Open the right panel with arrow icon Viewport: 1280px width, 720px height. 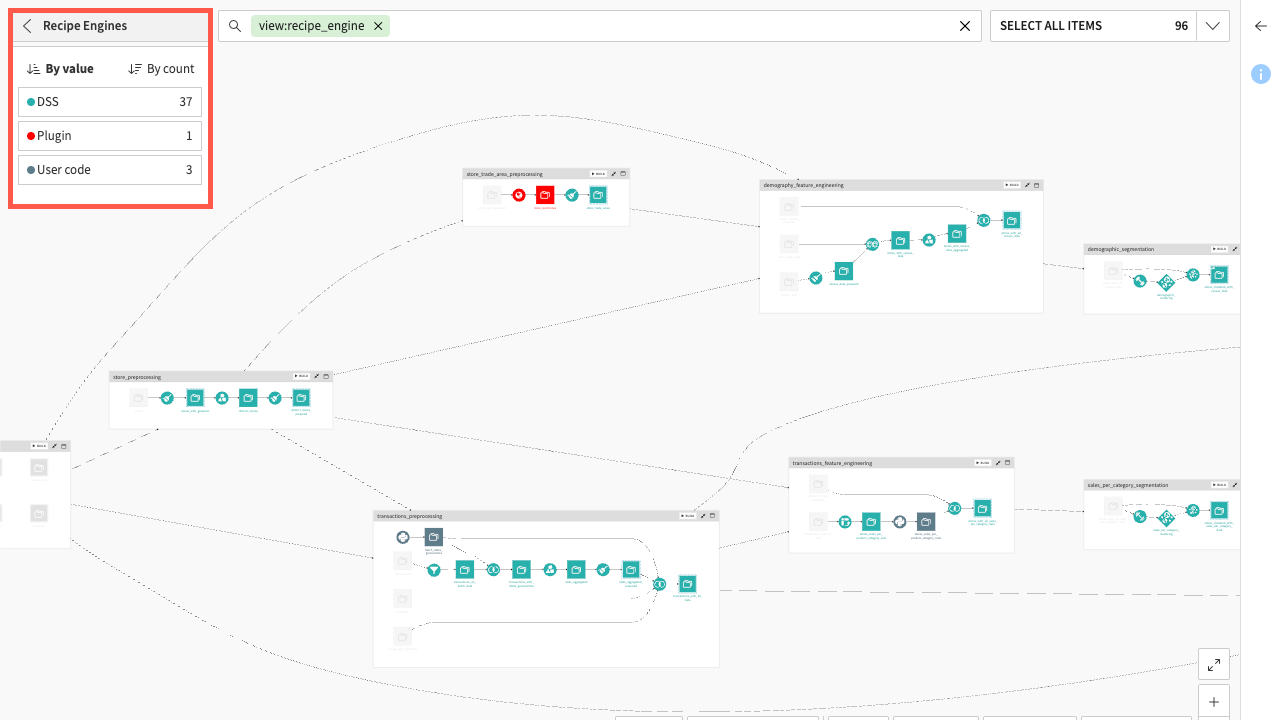(1261, 27)
